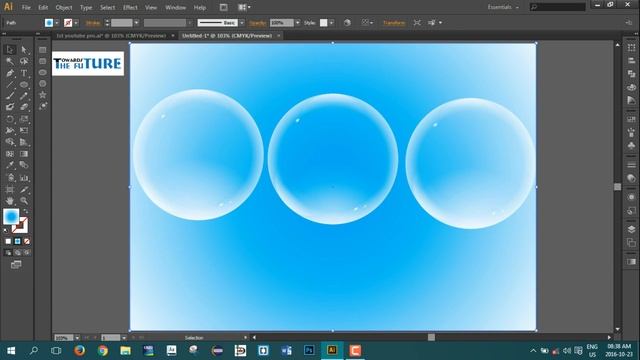Swap fill and stroke colors
The height and width of the screenshot is (360, 640).
pos(25,211)
